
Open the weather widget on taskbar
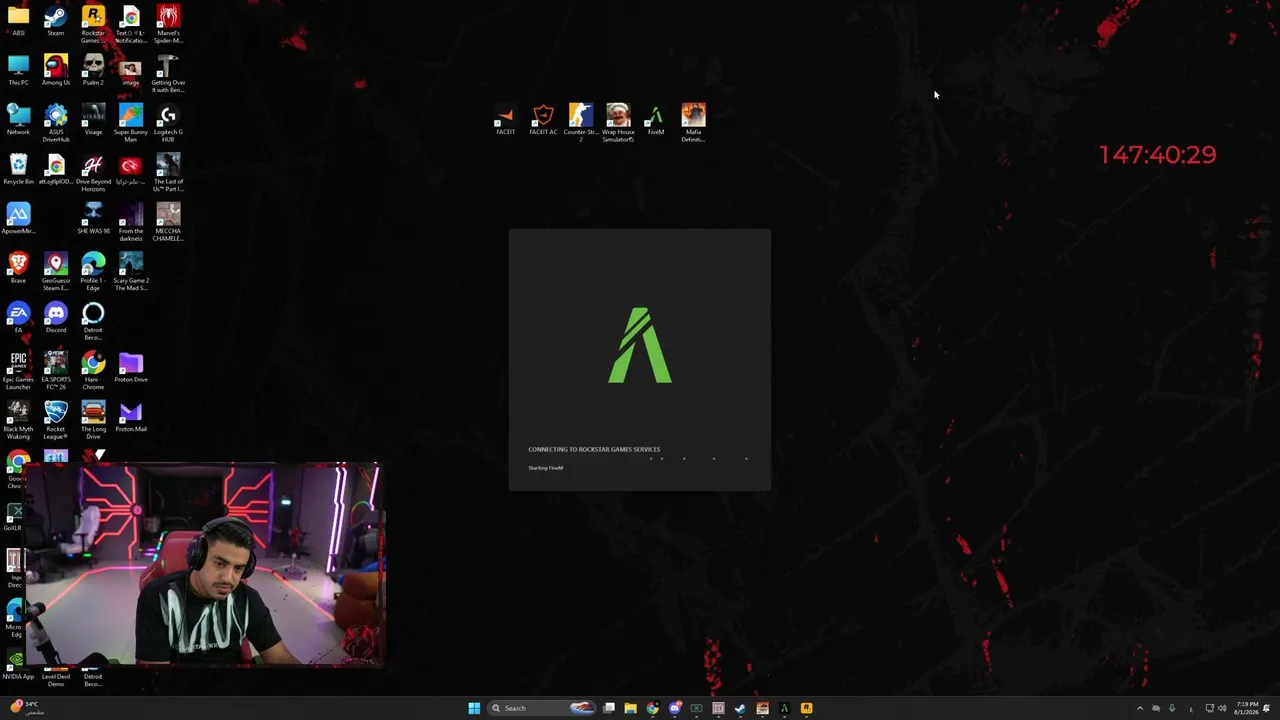pyautogui.click(x=24, y=707)
